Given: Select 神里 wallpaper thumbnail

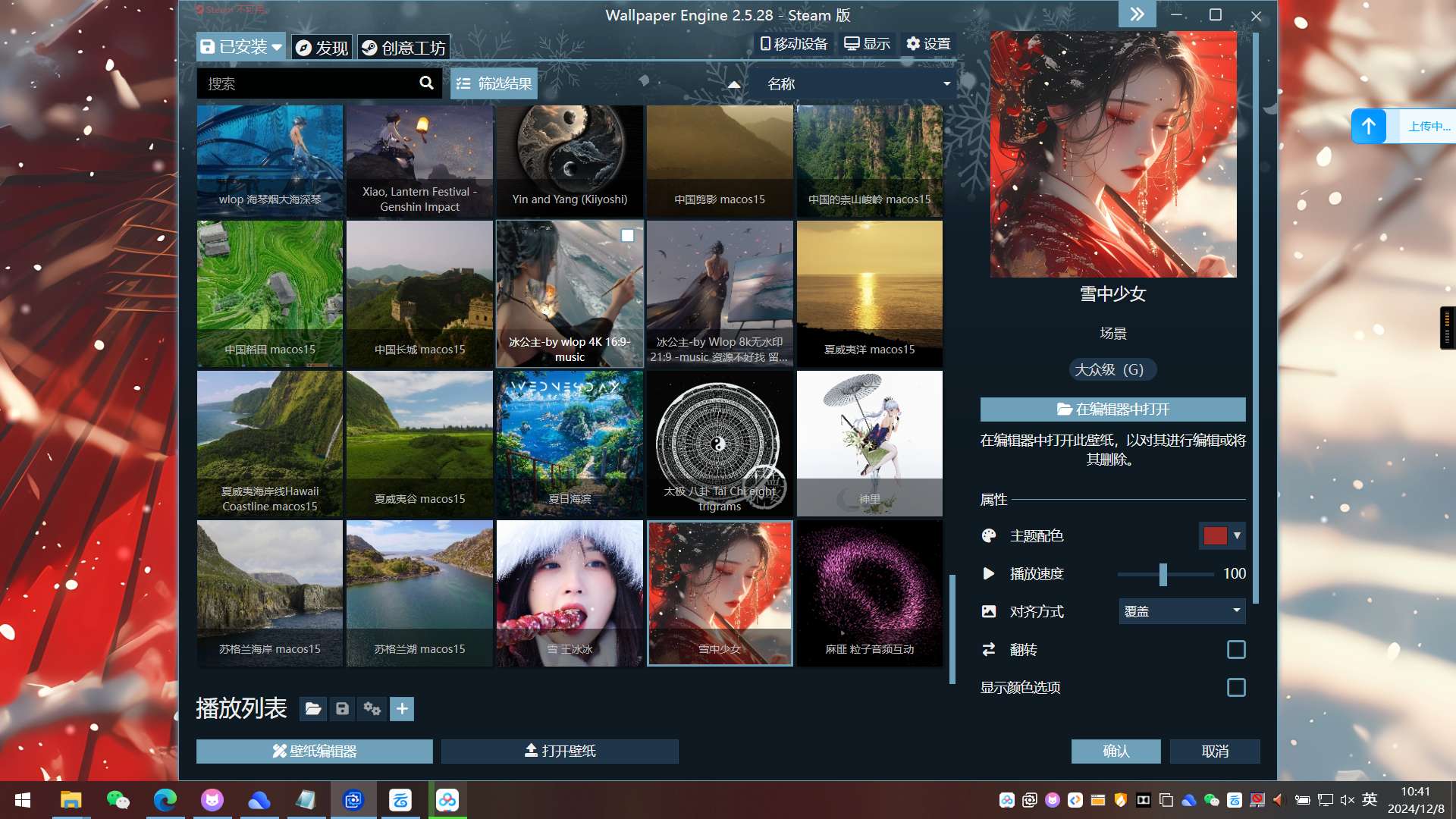Looking at the screenshot, I should pos(869,444).
